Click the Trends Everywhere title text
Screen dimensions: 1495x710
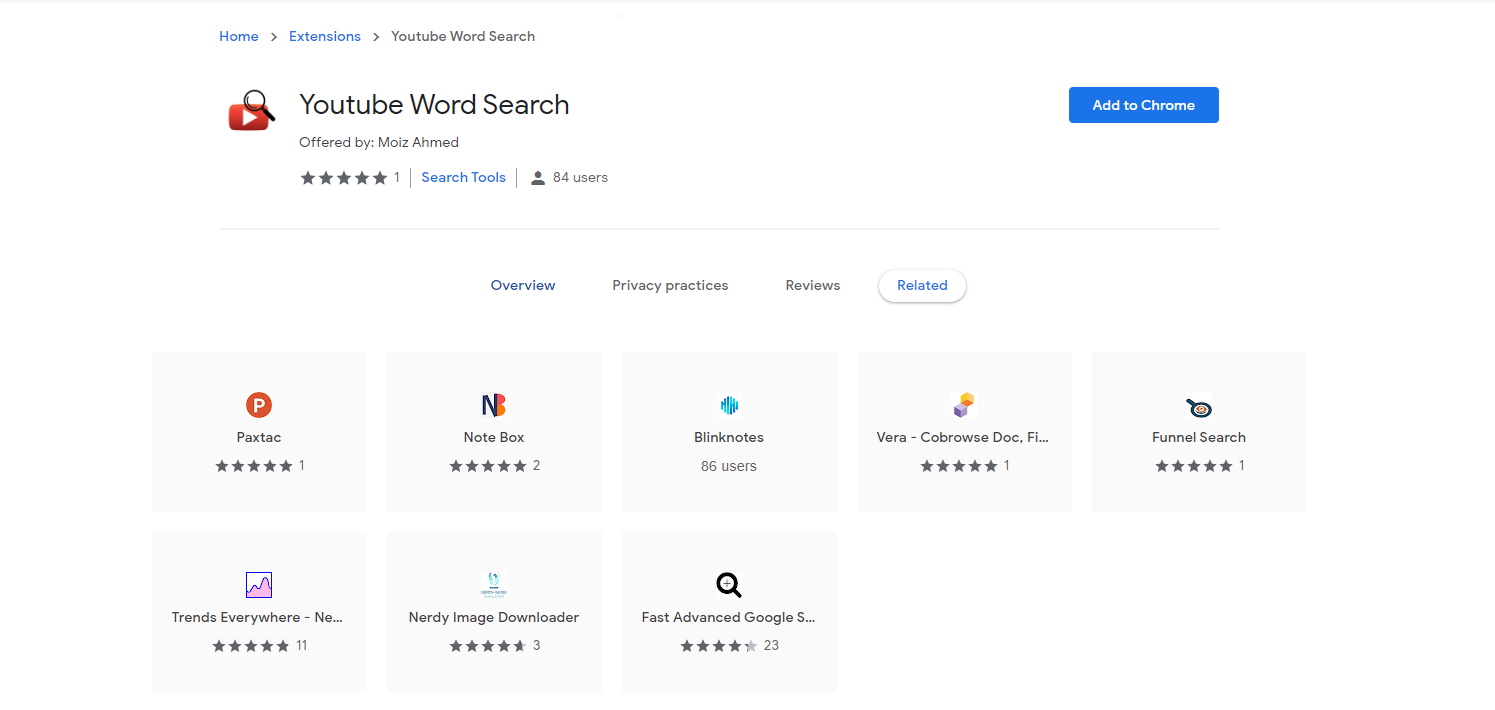click(x=258, y=617)
